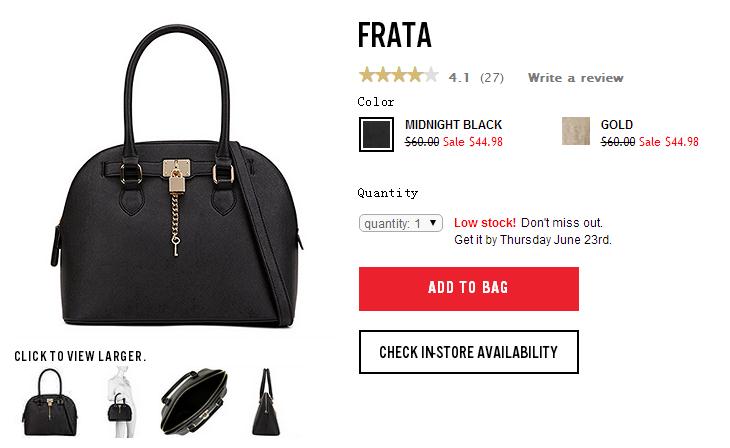Click the Add to Bag button
This screenshot has width=730, height=448.
[469, 289]
